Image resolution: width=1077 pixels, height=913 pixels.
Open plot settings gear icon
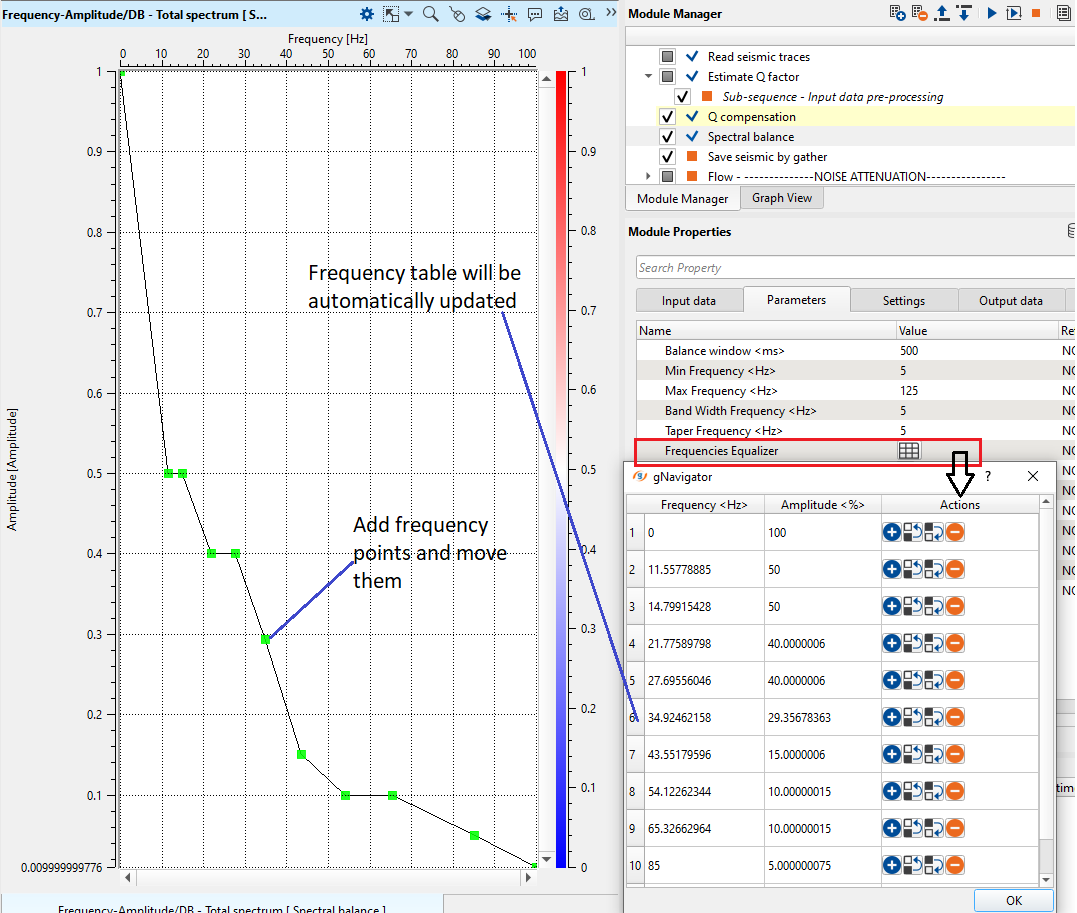click(x=367, y=14)
